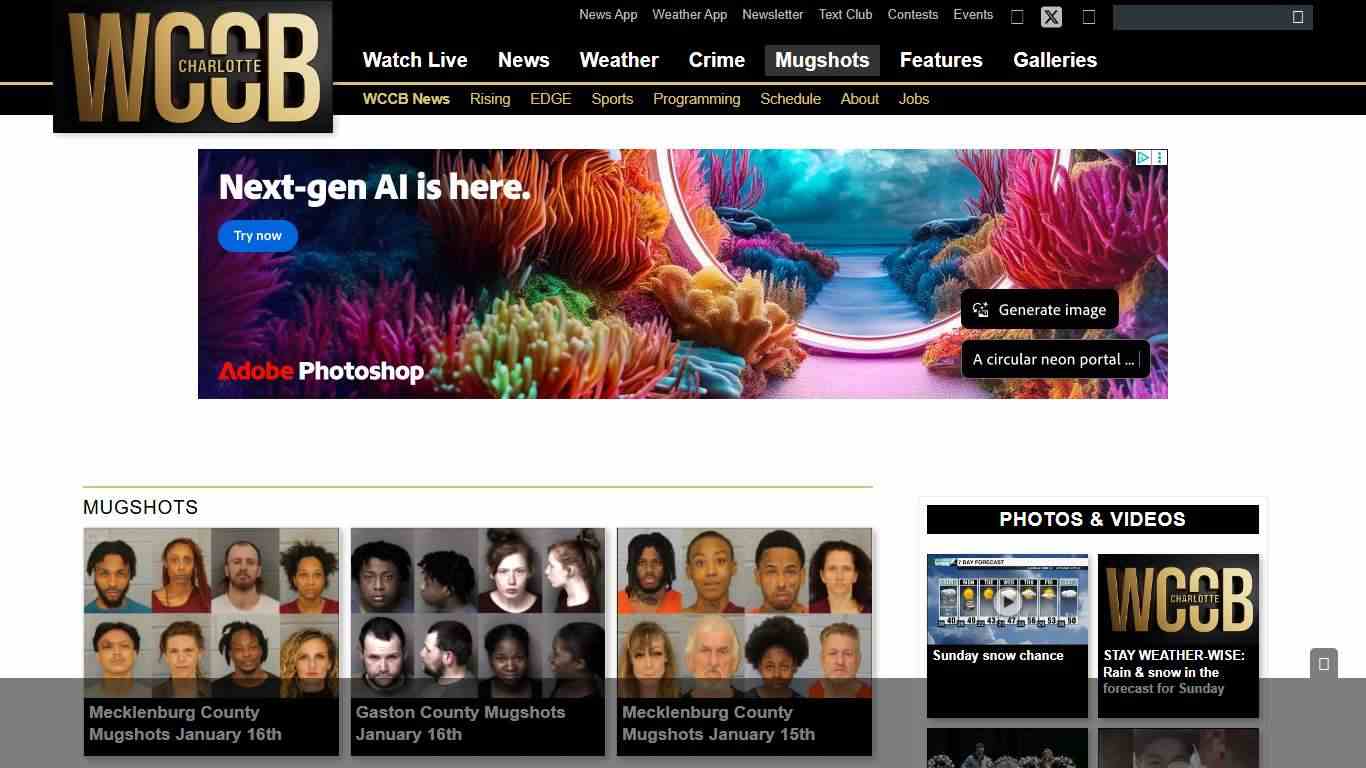Click the ad options icon beside AdChoices
1366x768 pixels.
point(1160,158)
